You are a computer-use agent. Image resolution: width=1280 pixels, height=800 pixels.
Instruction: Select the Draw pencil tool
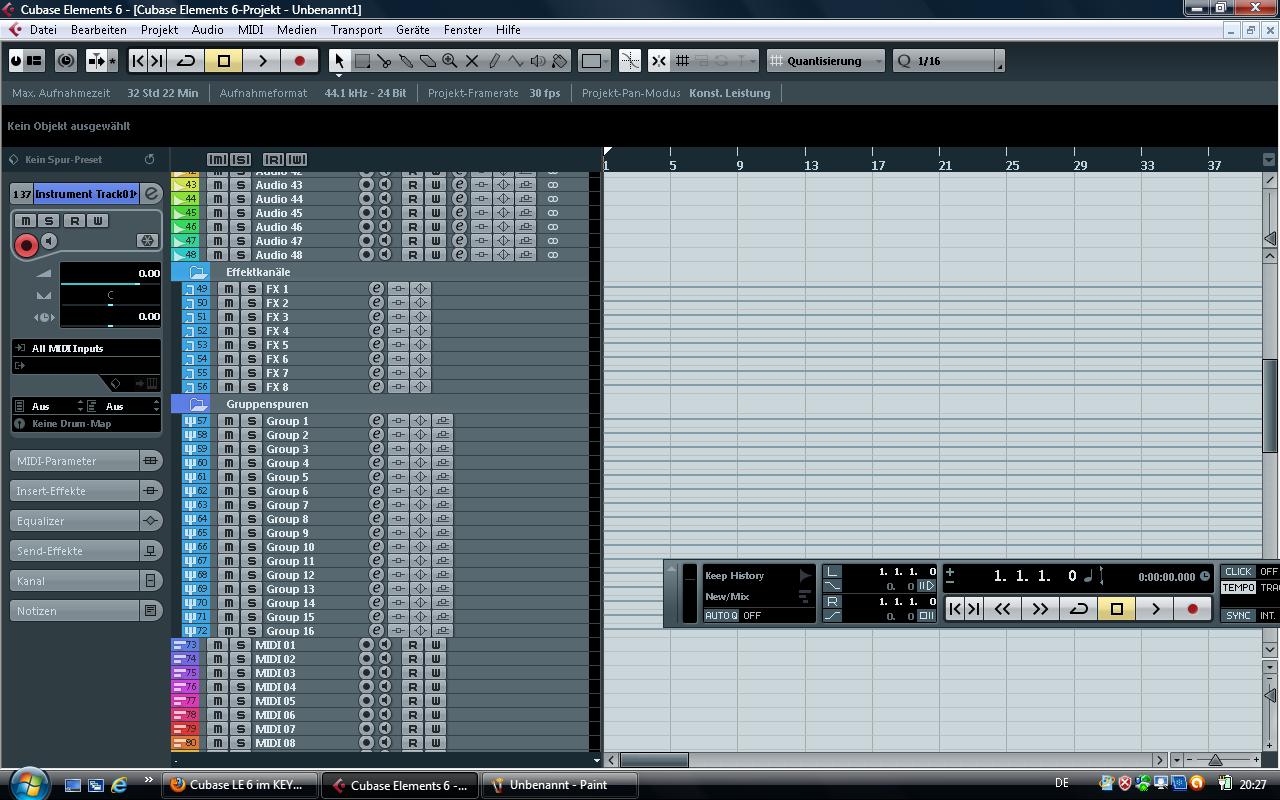click(494, 61)
